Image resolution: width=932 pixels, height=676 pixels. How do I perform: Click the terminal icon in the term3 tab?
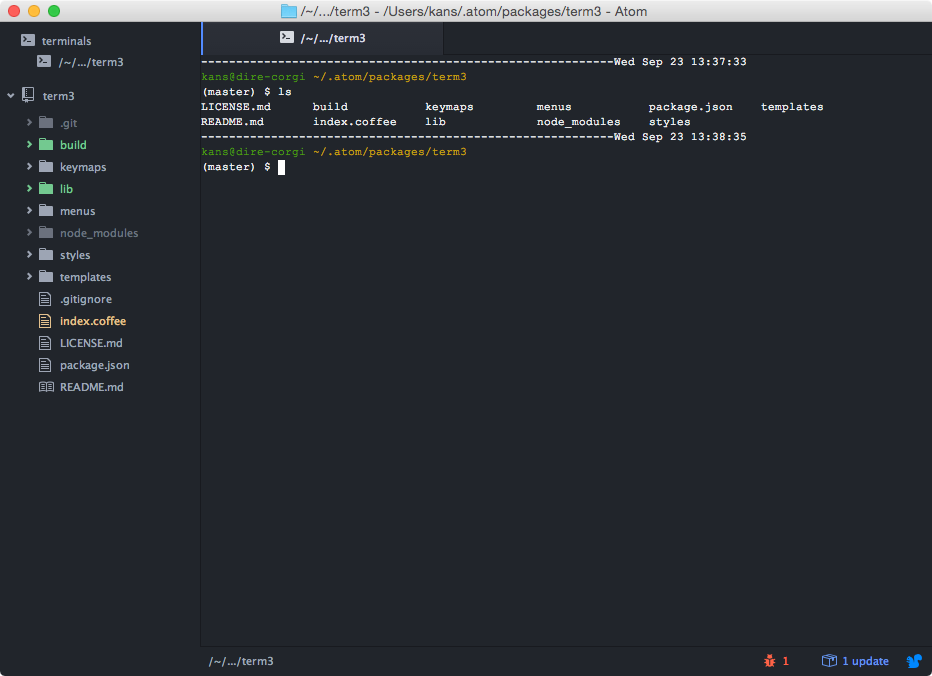[286, 37]
